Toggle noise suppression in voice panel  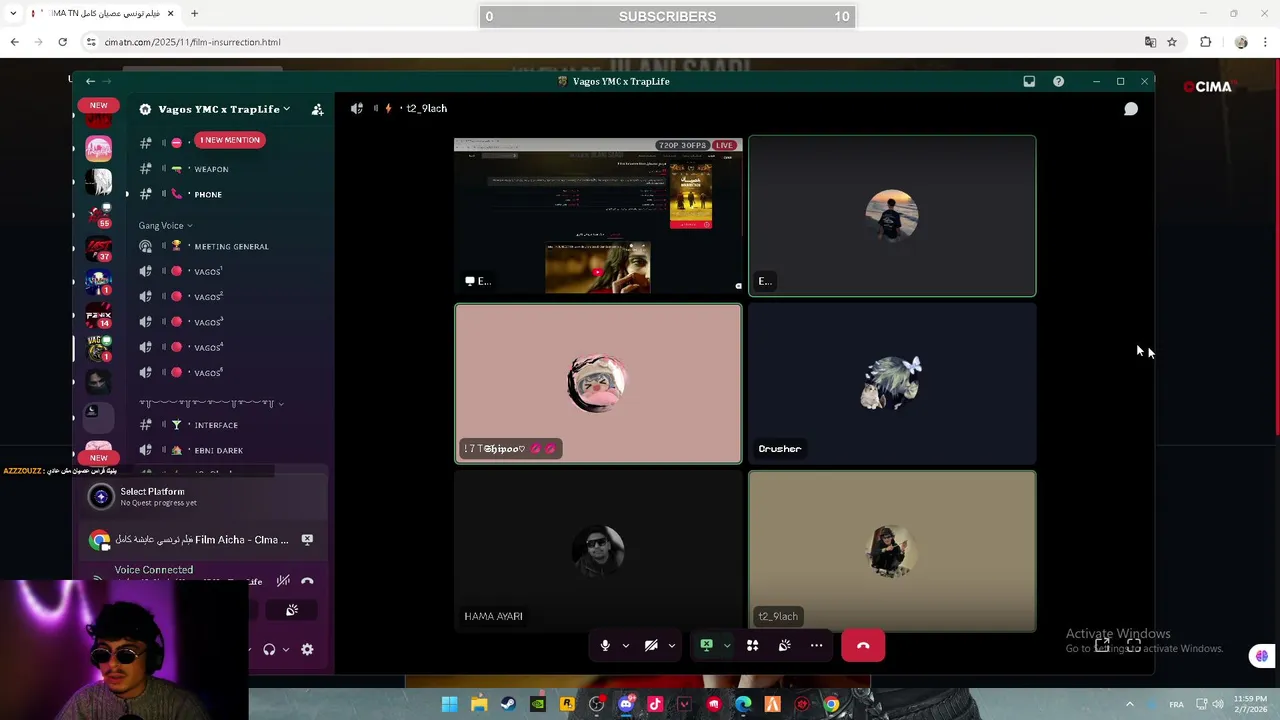[x=283, y=580]
